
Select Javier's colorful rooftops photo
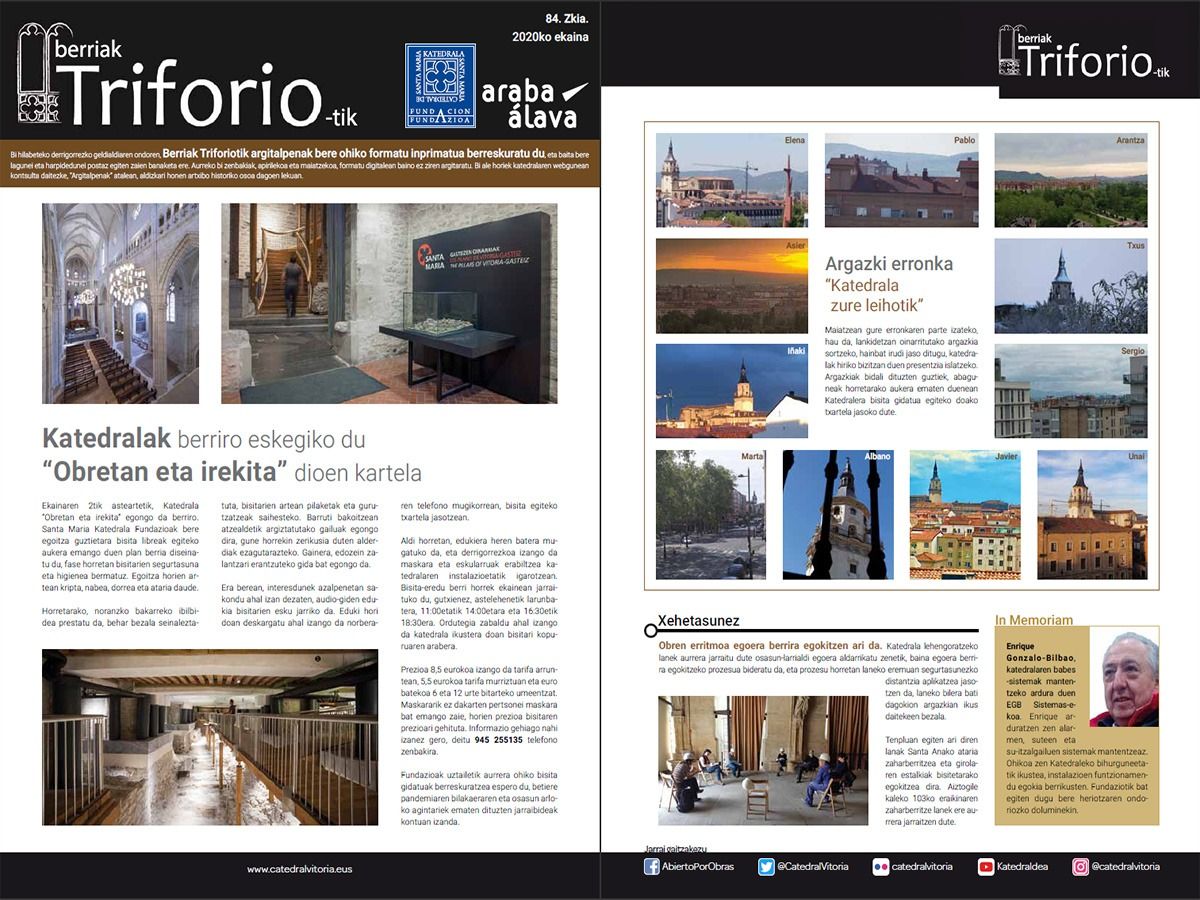pos(965,514)
